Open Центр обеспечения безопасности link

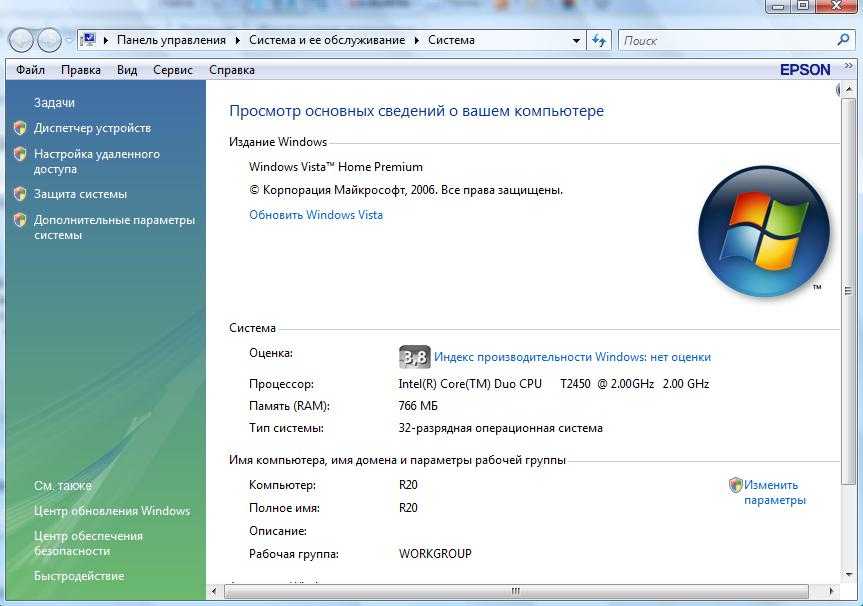click(88, 543)
